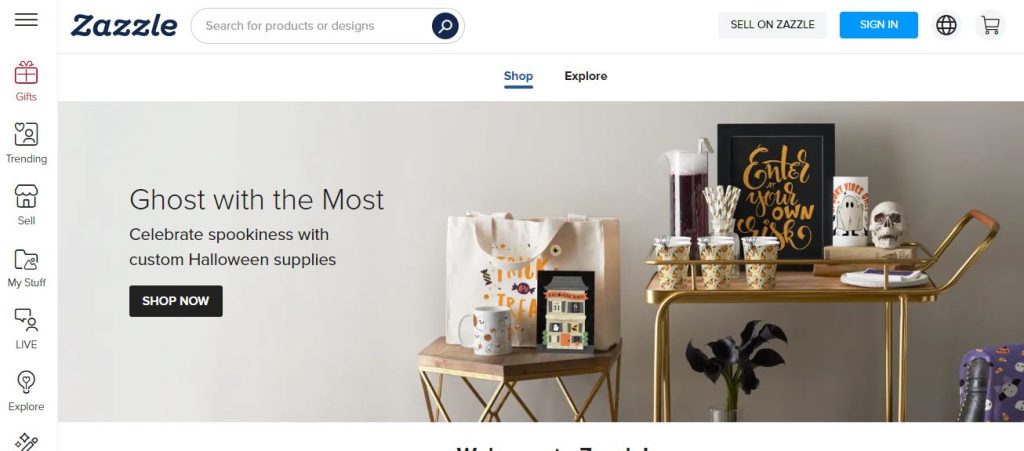Click the search magnifier button
Image resolution: width=1024 pixels, height=451 pixels.
pyautogui.click(x=445, y=26)
